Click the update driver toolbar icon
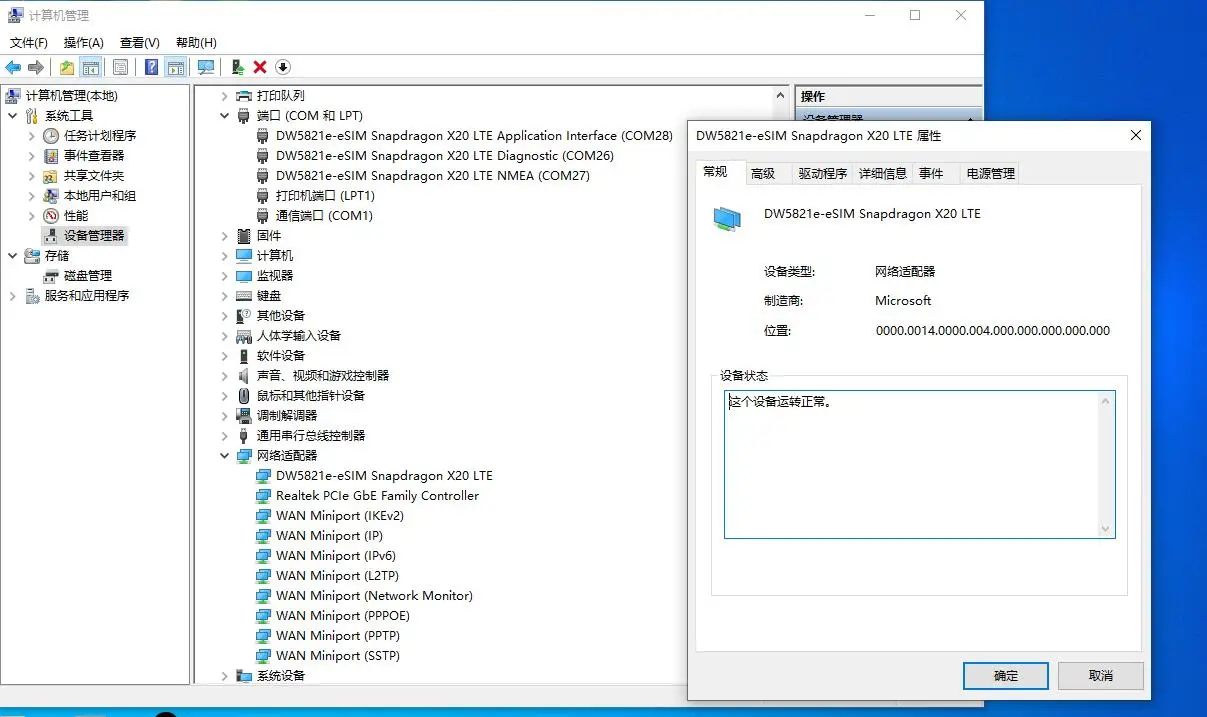The height and width of the screenshot is (717, 1207). pos(237,67)
